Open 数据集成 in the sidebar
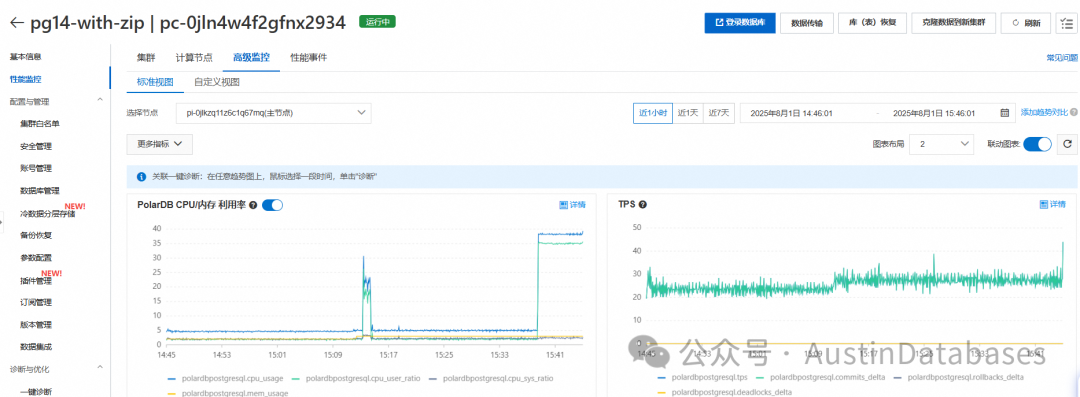The width and height of the screenshot is (1080, 397). pos(36,347)
